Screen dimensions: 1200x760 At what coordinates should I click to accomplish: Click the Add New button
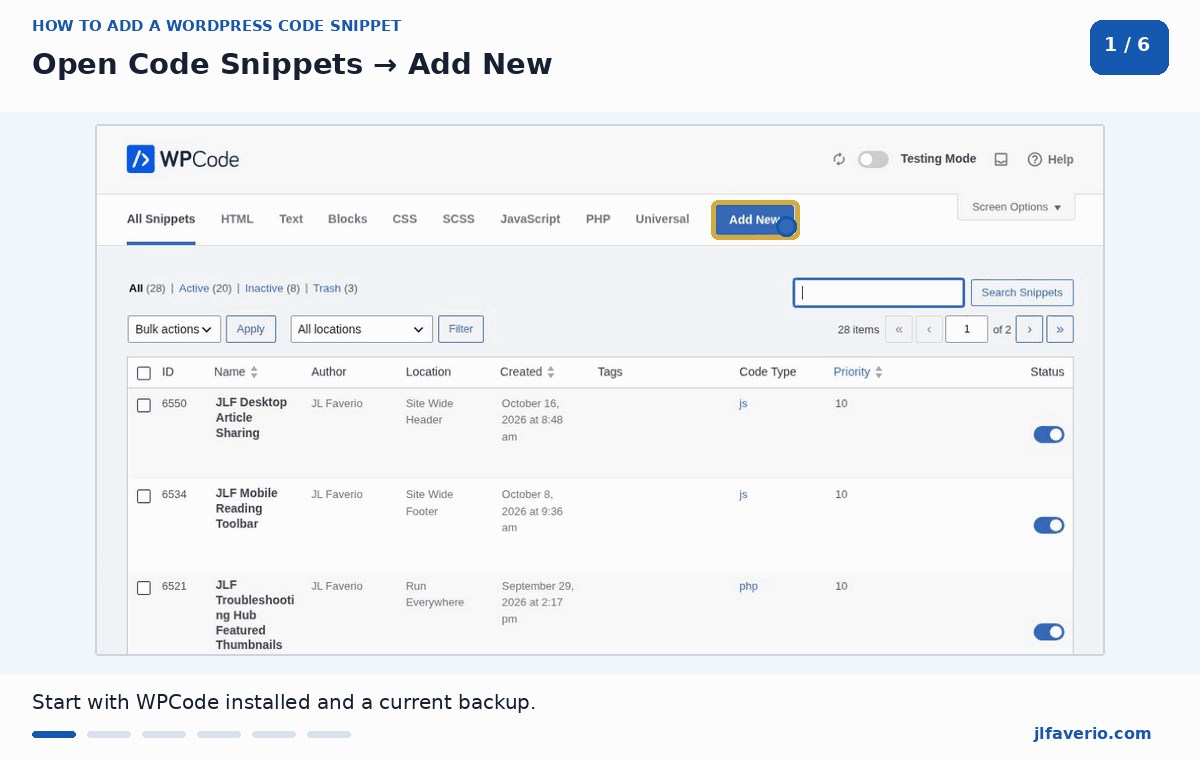tap(755, 220)
